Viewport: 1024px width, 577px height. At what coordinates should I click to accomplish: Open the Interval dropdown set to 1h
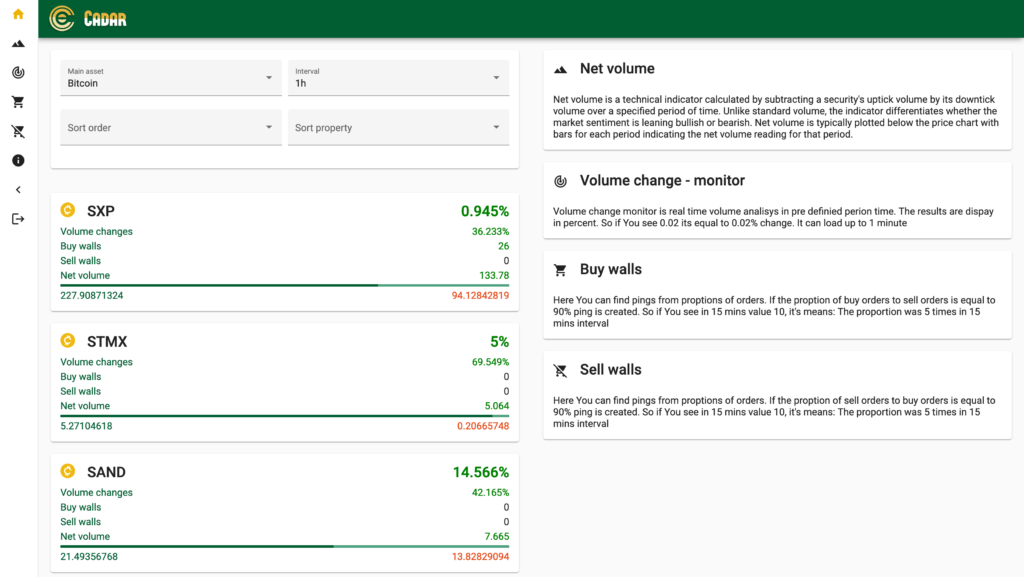(x=398, y=77)
